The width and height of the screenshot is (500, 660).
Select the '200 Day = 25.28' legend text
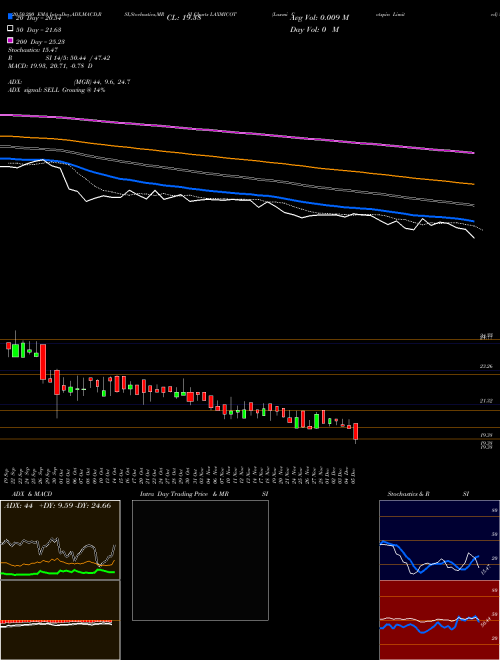(40, 42)
